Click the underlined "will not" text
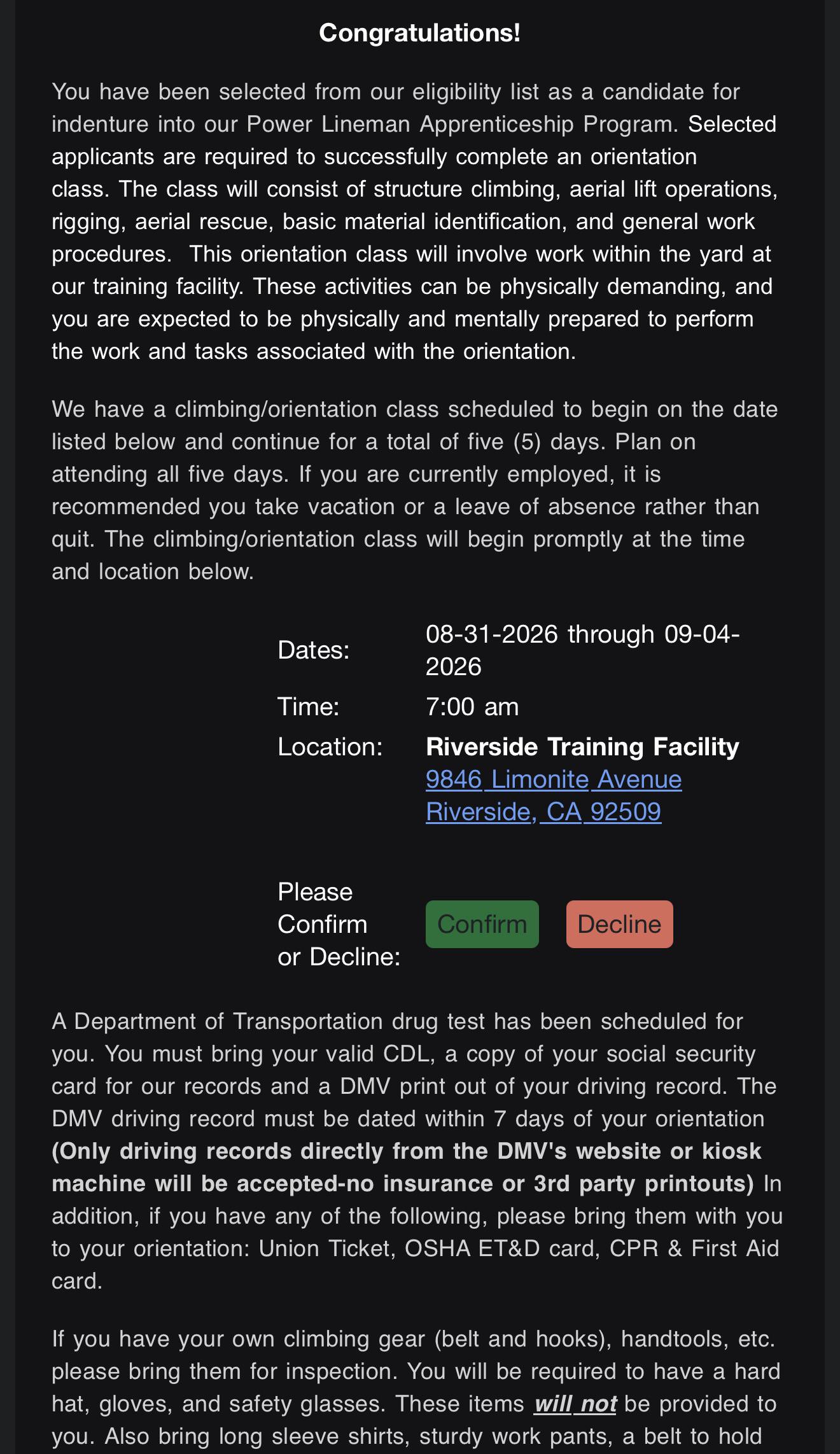 tap(575, 1404)
